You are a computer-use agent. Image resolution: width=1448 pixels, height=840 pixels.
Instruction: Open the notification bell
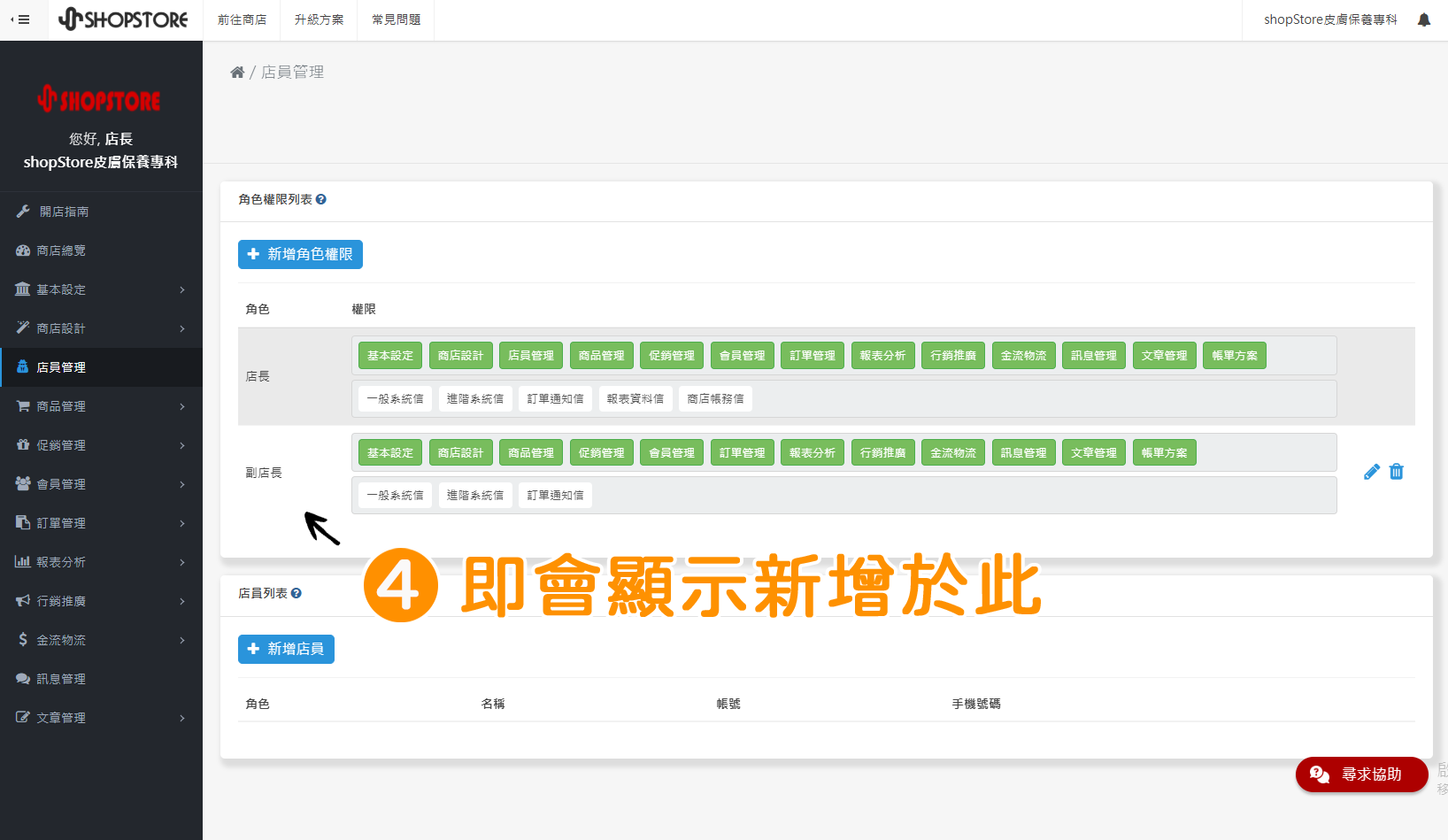1424,19
